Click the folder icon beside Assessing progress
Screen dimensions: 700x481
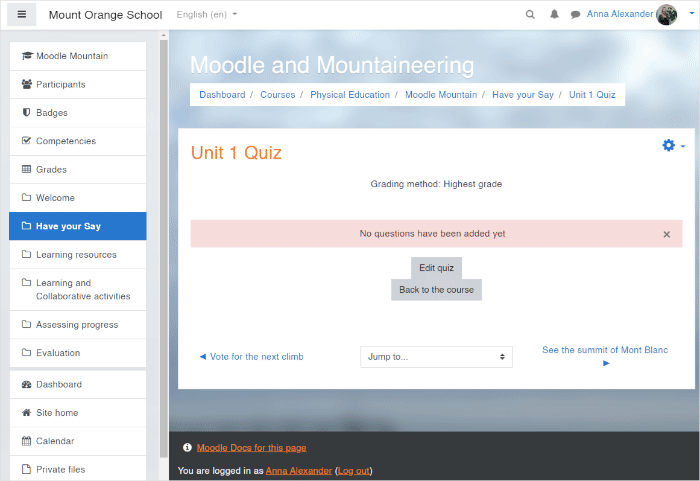[x=26, y=324]
